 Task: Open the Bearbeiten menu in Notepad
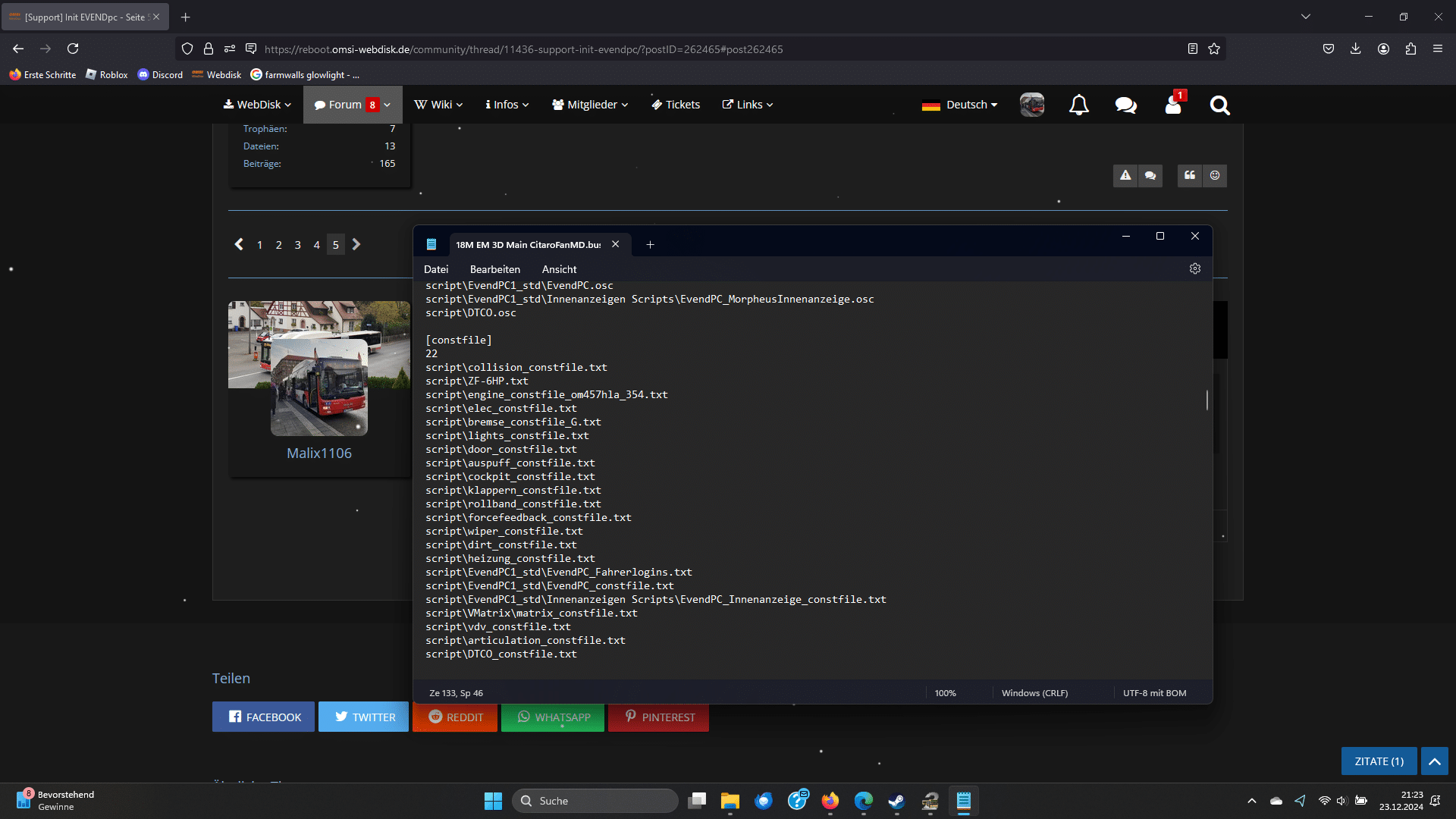point(494,269)
